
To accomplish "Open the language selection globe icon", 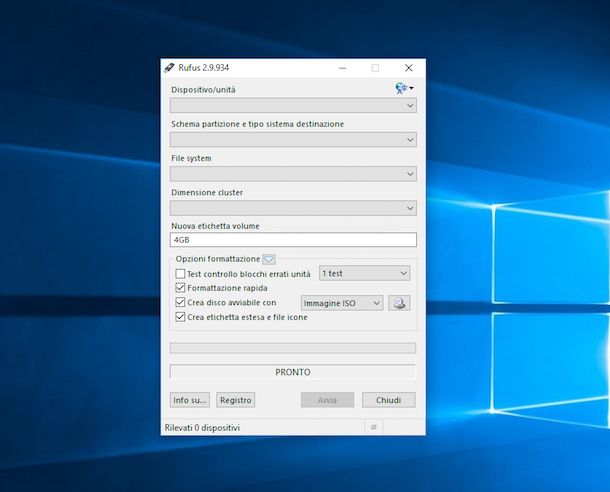I will pyautogui.click(x=404, y=89).
